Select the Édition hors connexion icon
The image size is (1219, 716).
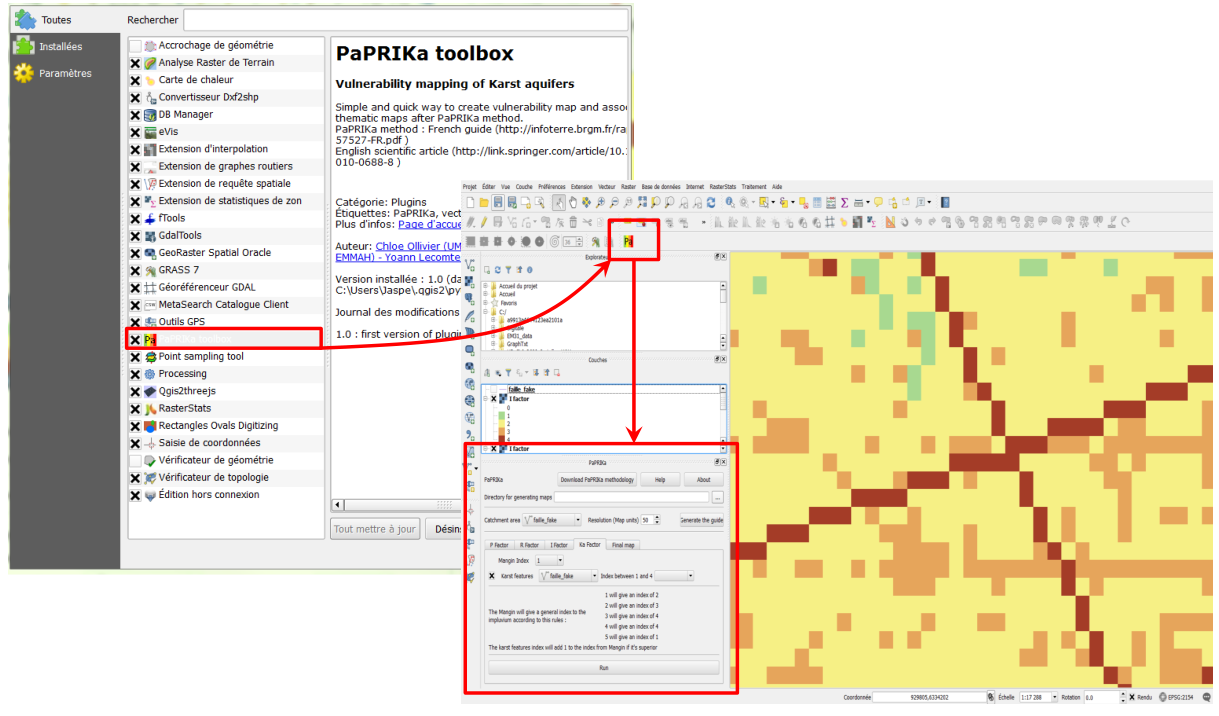[150, 495]
